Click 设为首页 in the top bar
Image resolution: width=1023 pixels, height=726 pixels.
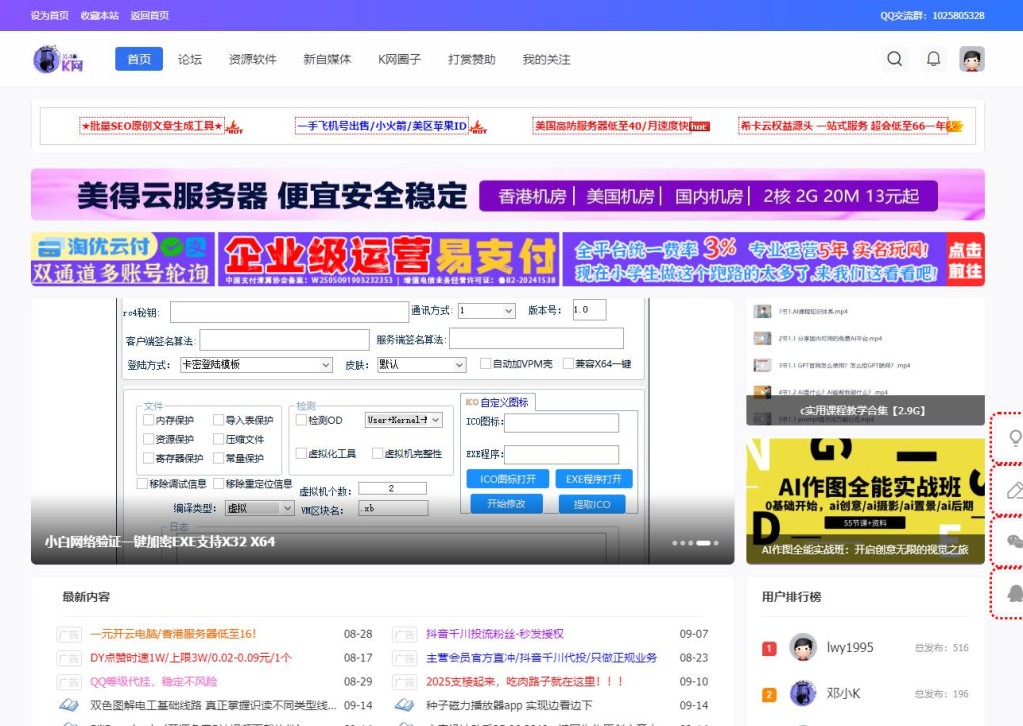tap(50, 15)
